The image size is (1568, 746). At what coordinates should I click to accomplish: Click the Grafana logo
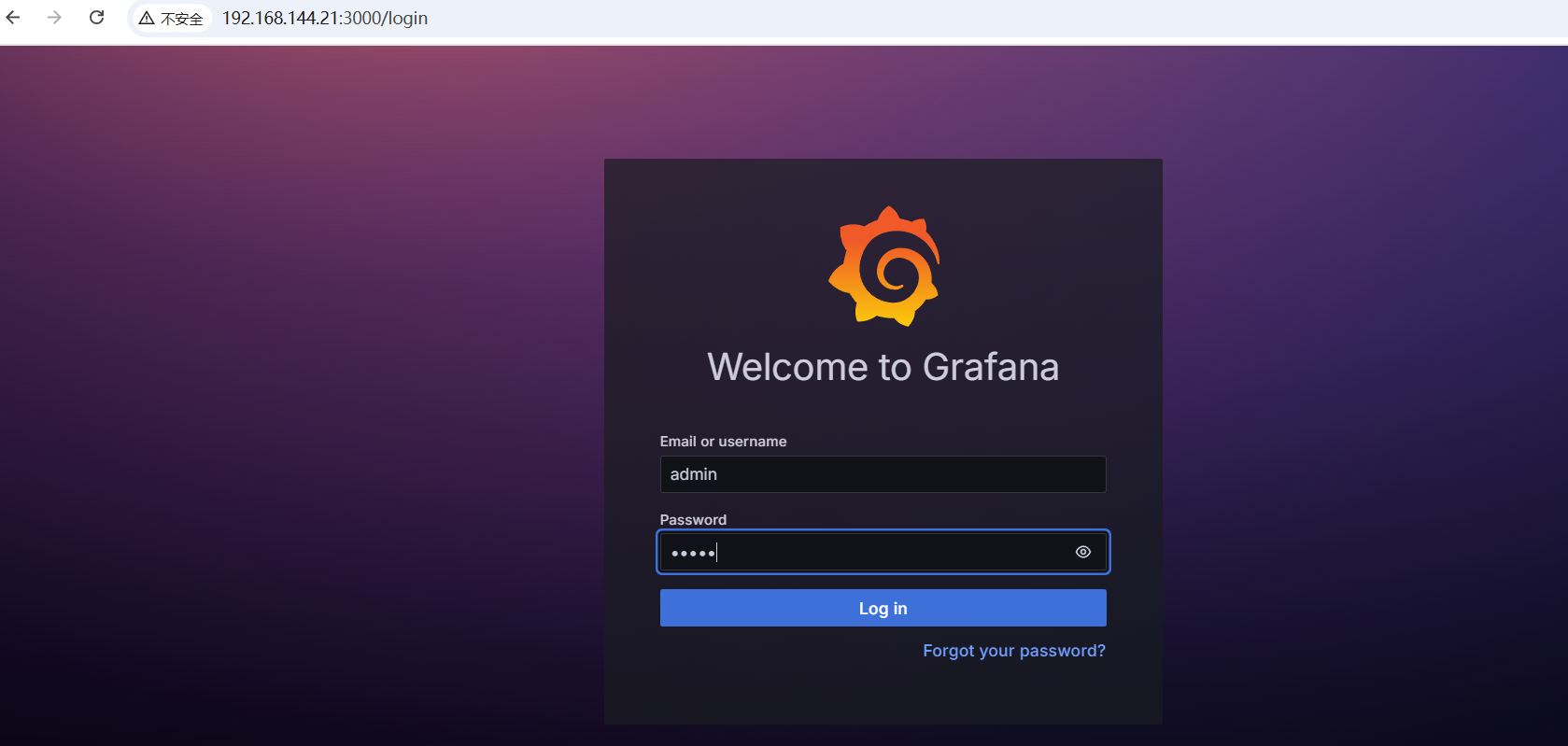tap(883, 266)
